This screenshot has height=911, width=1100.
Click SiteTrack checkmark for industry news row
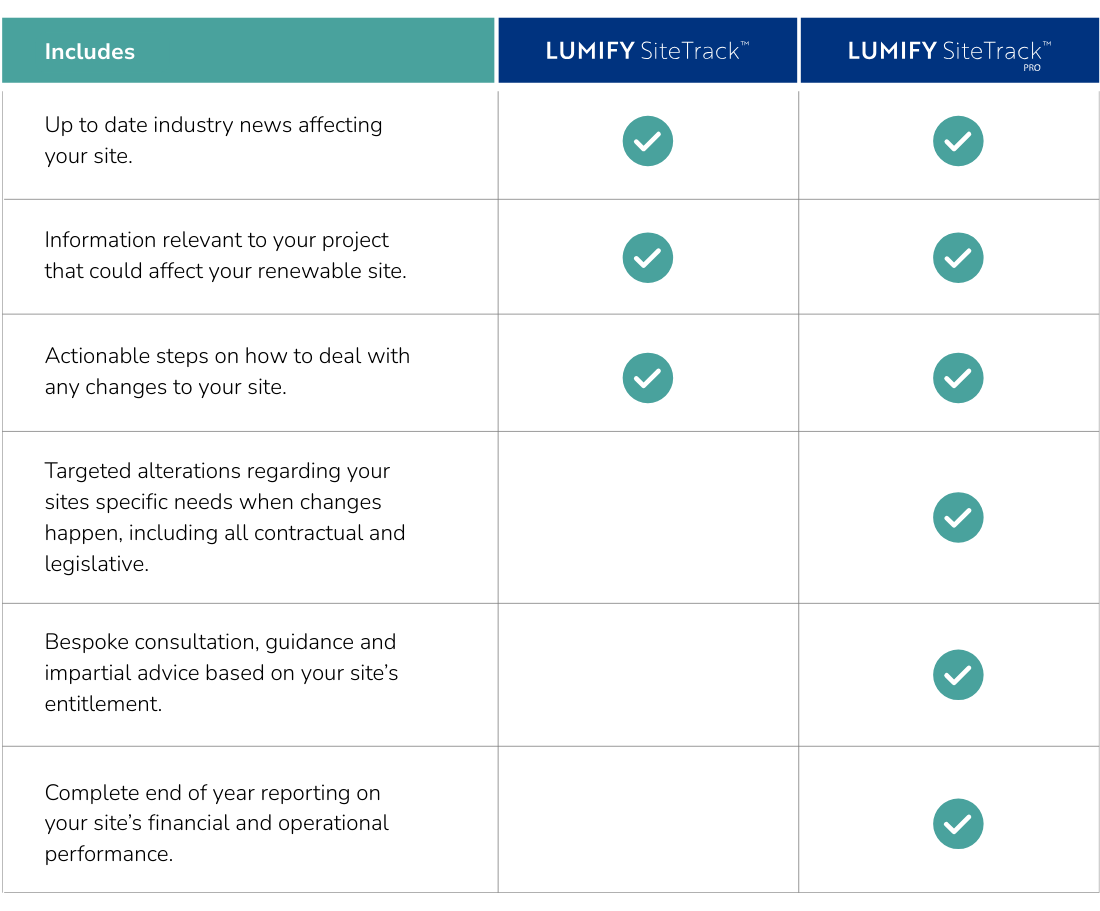[648, 141]
